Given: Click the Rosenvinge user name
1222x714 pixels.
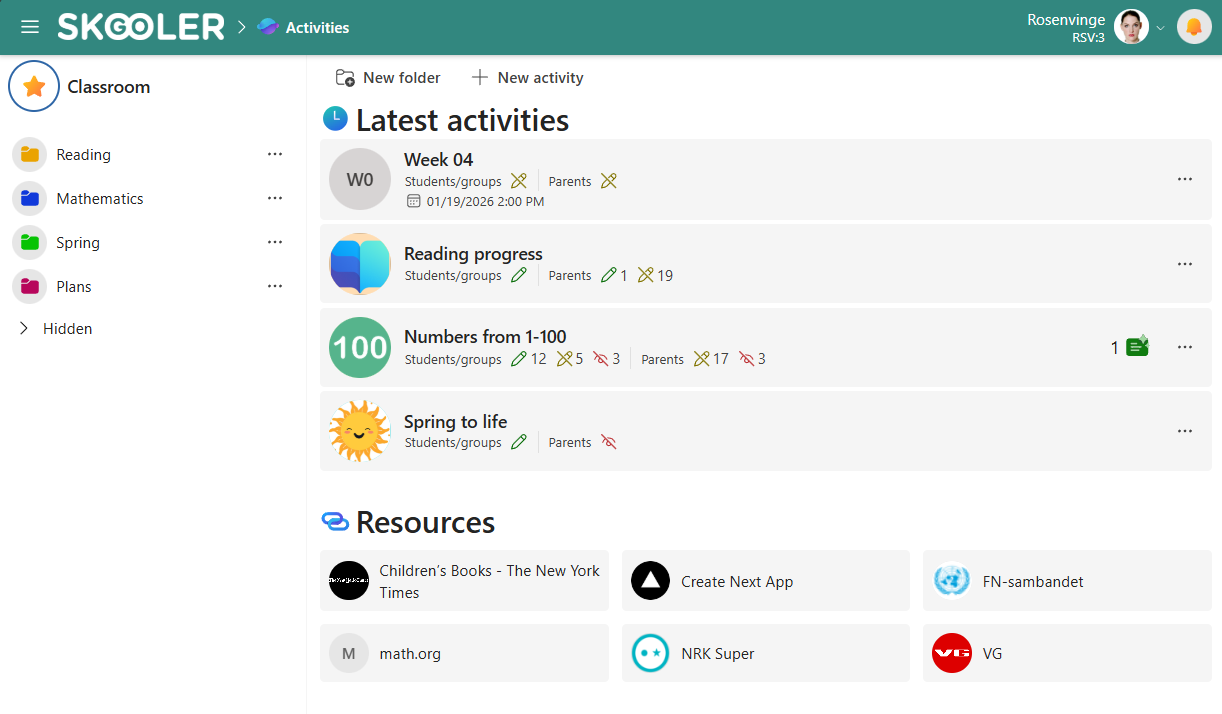Looking at the screenshot, I should (1066, 19).
